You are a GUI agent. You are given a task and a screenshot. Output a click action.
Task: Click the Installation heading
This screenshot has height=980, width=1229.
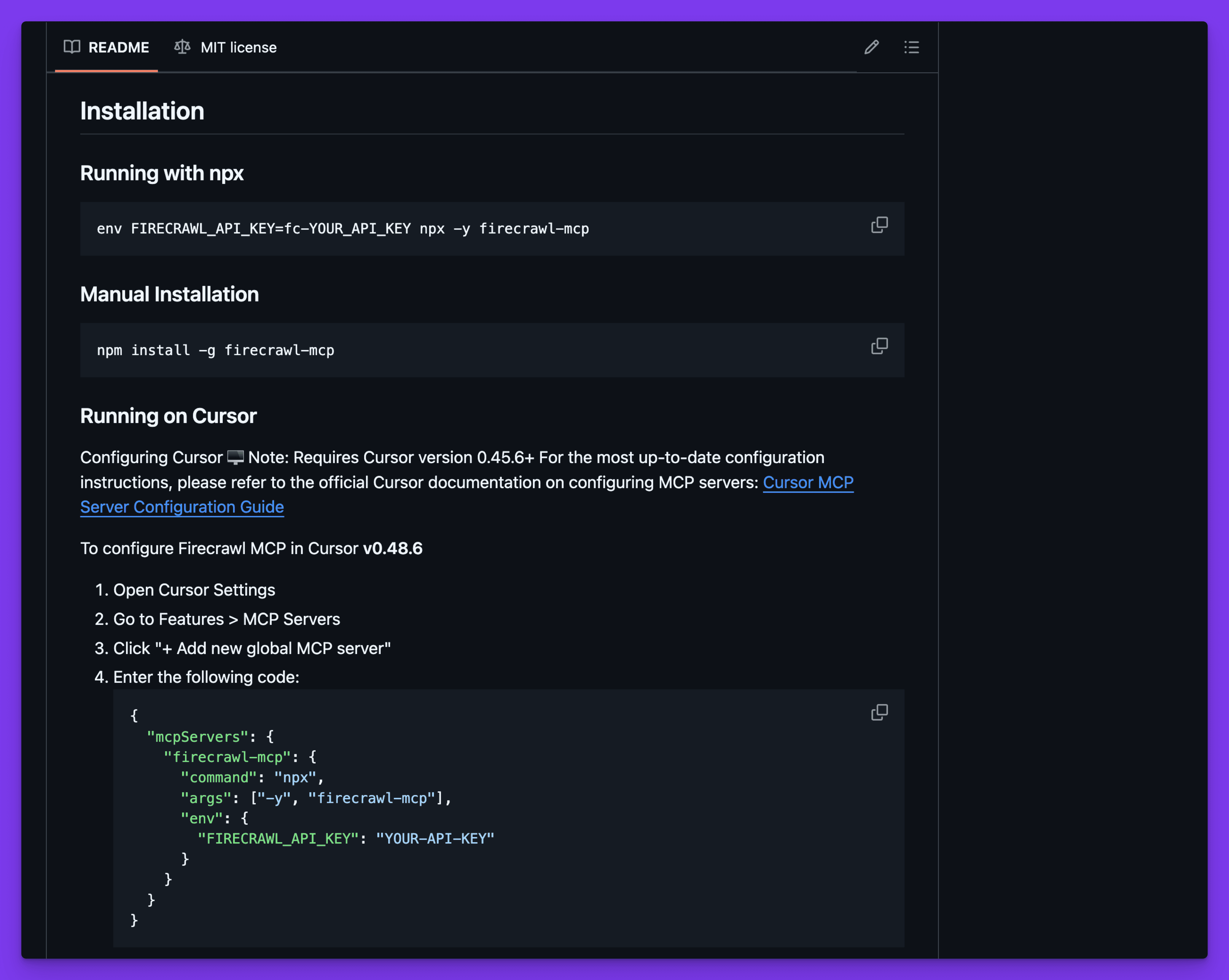pyautogui.click(x=142, y=111)
